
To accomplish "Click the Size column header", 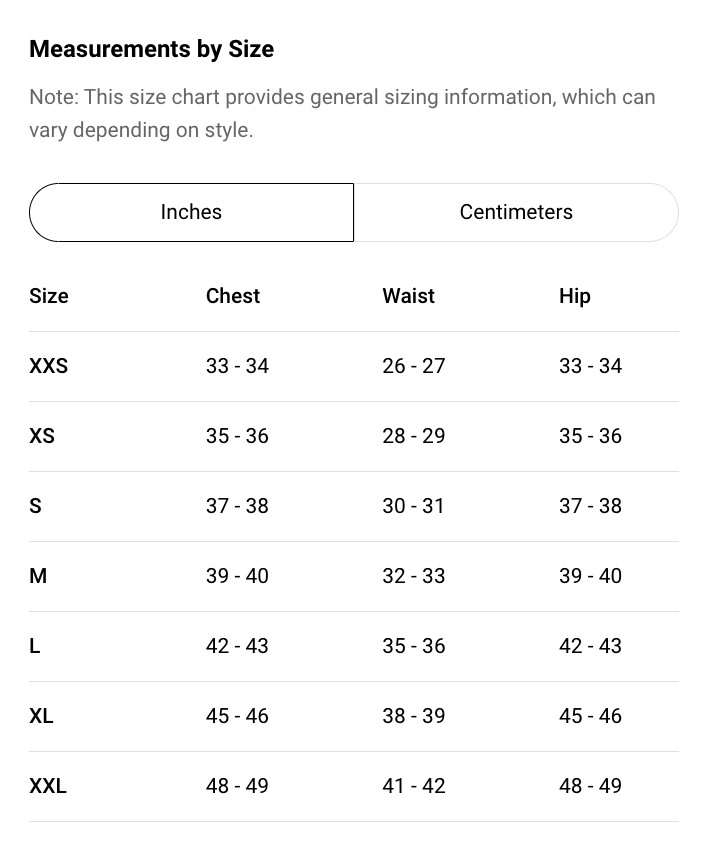I will coord(49,296).
